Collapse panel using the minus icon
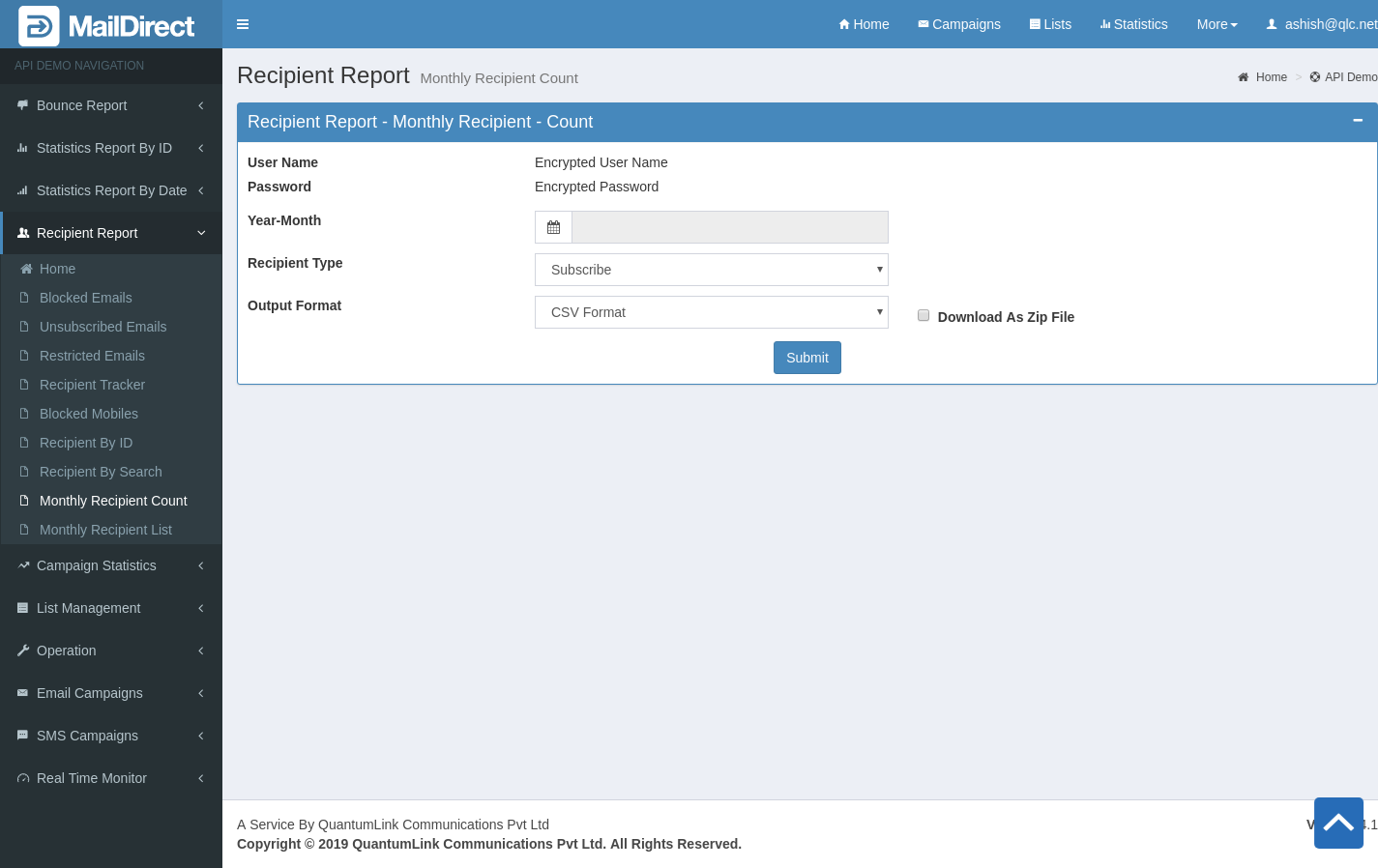 pyautogui.click(x=1358, y=121)
